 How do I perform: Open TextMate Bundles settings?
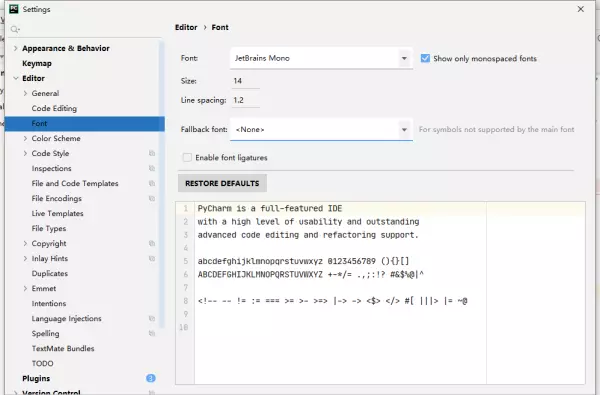tap(63, 348)
